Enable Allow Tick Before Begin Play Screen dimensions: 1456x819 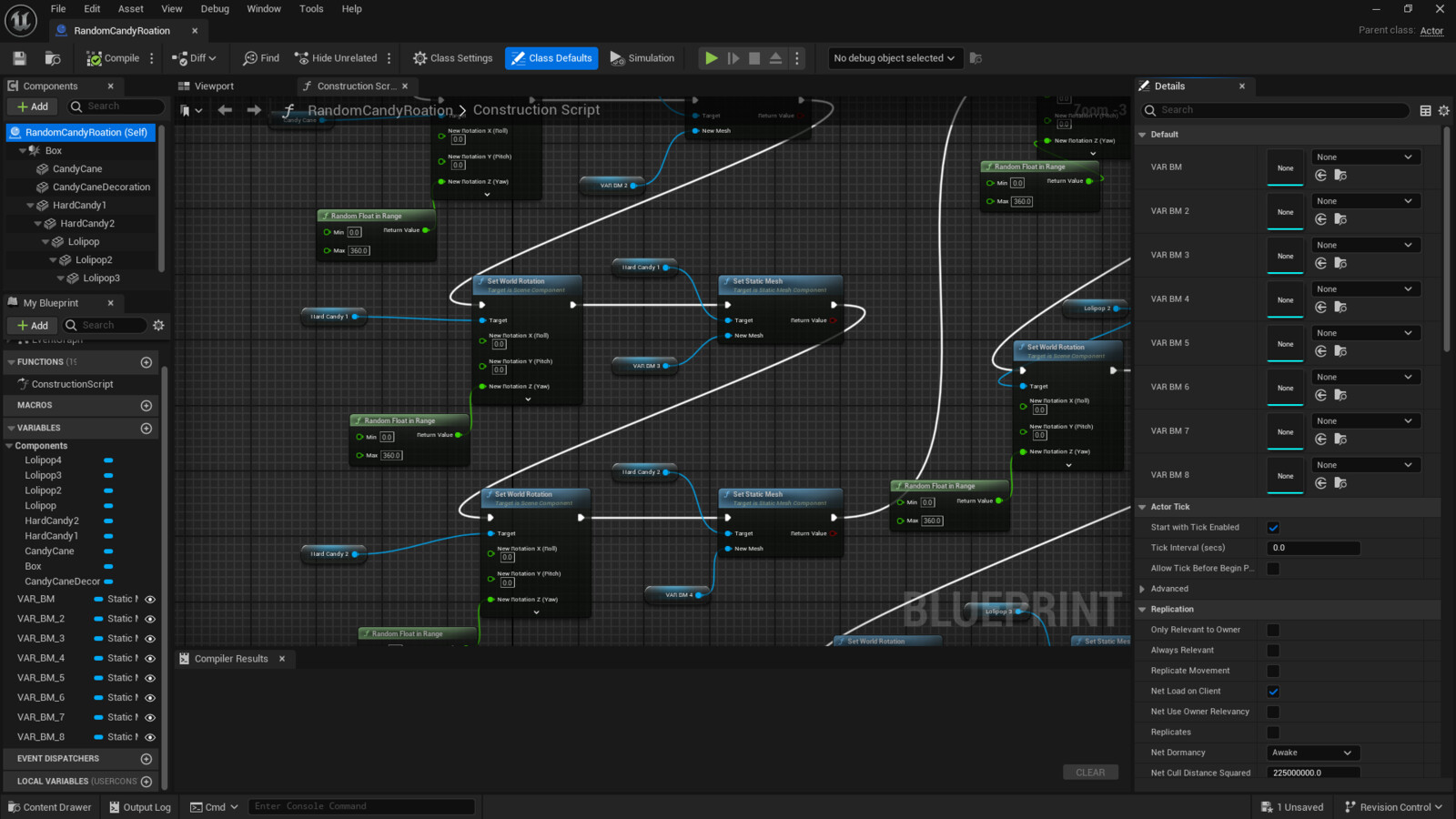(x=1273, y=569)
